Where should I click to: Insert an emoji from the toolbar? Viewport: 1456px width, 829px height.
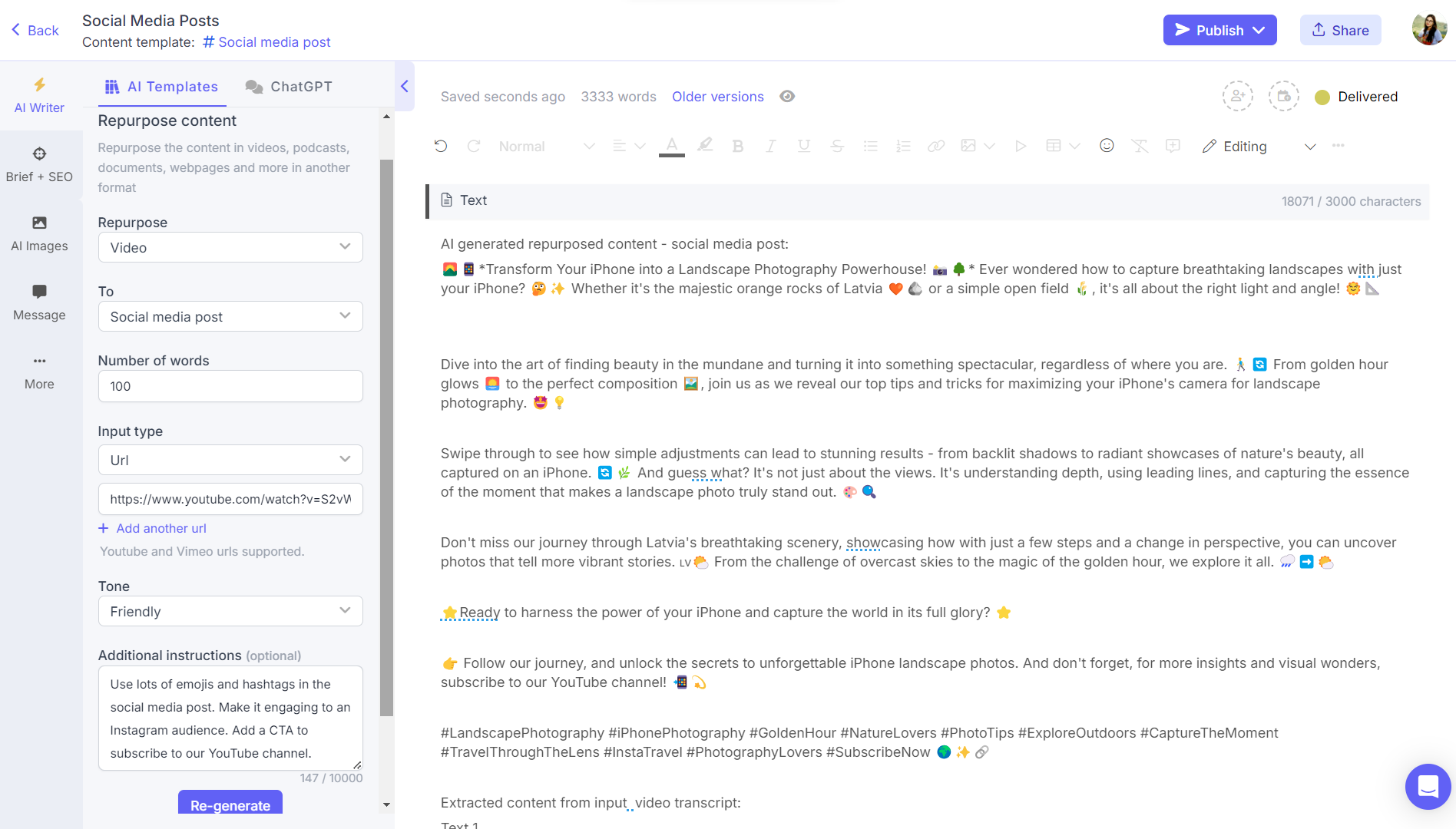pos(1107,145)
